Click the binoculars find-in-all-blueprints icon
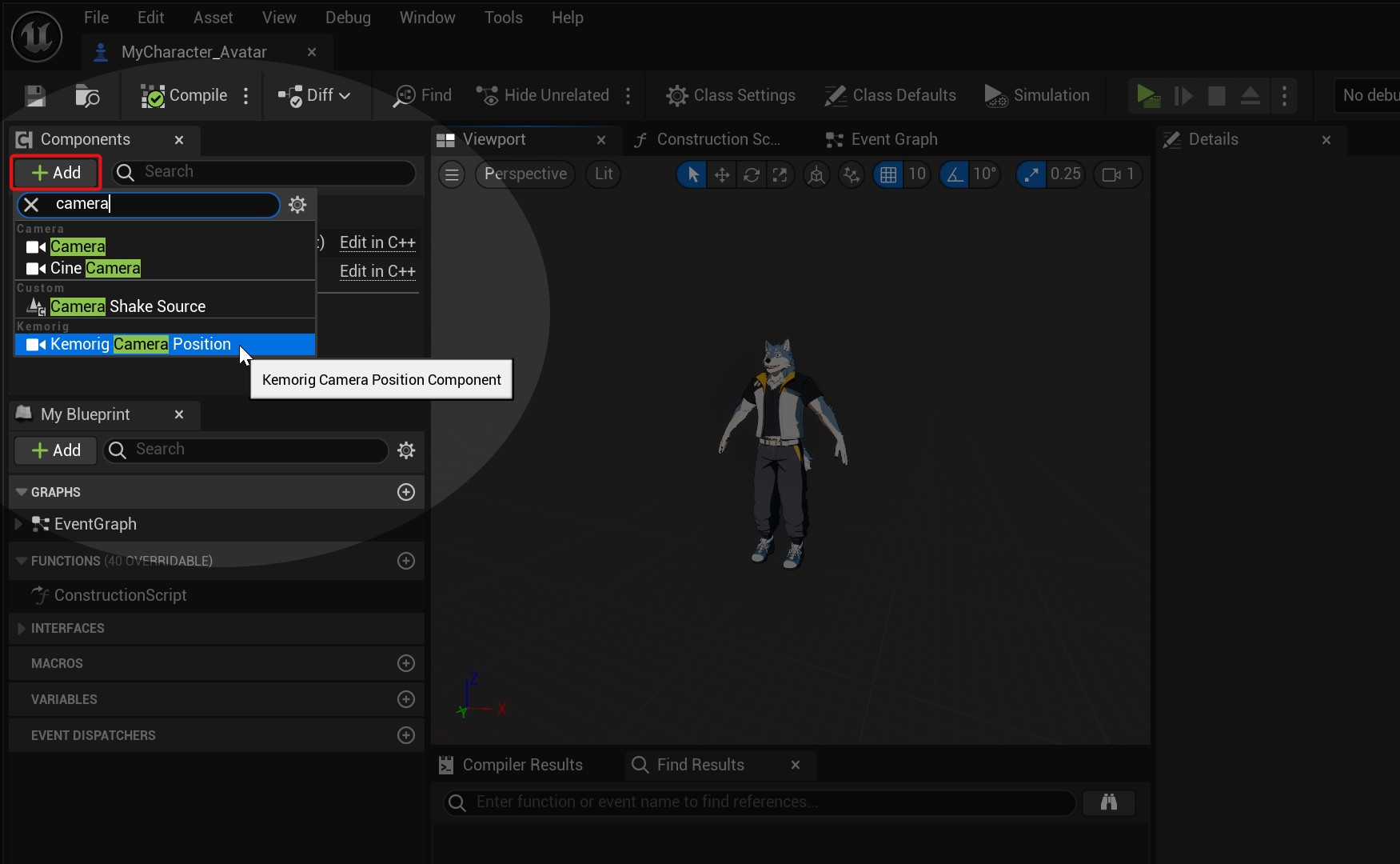The width and height of the screenshot is (1400, 864). 1108,802
